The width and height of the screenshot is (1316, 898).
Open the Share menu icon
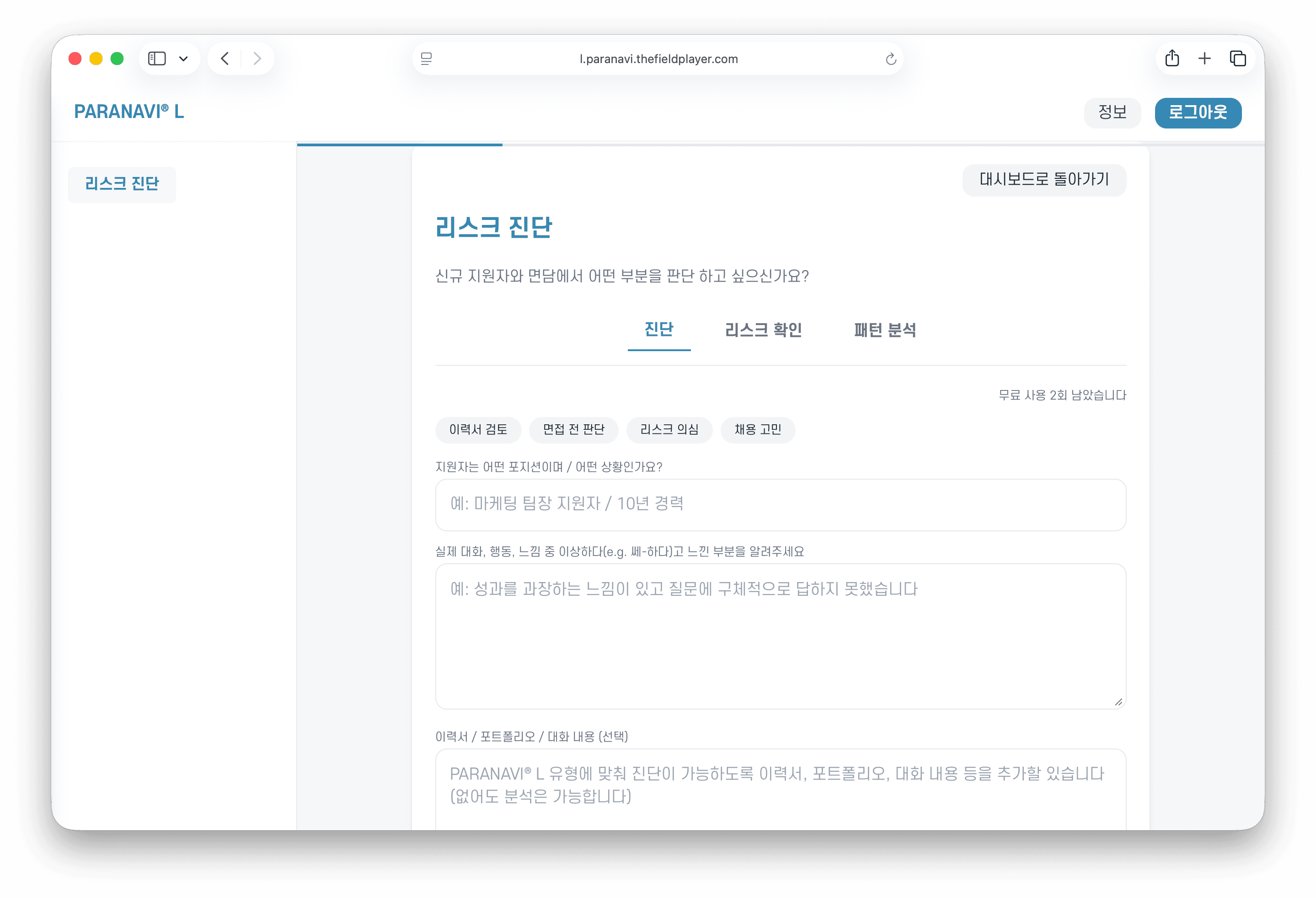[x=1172, y=59]
